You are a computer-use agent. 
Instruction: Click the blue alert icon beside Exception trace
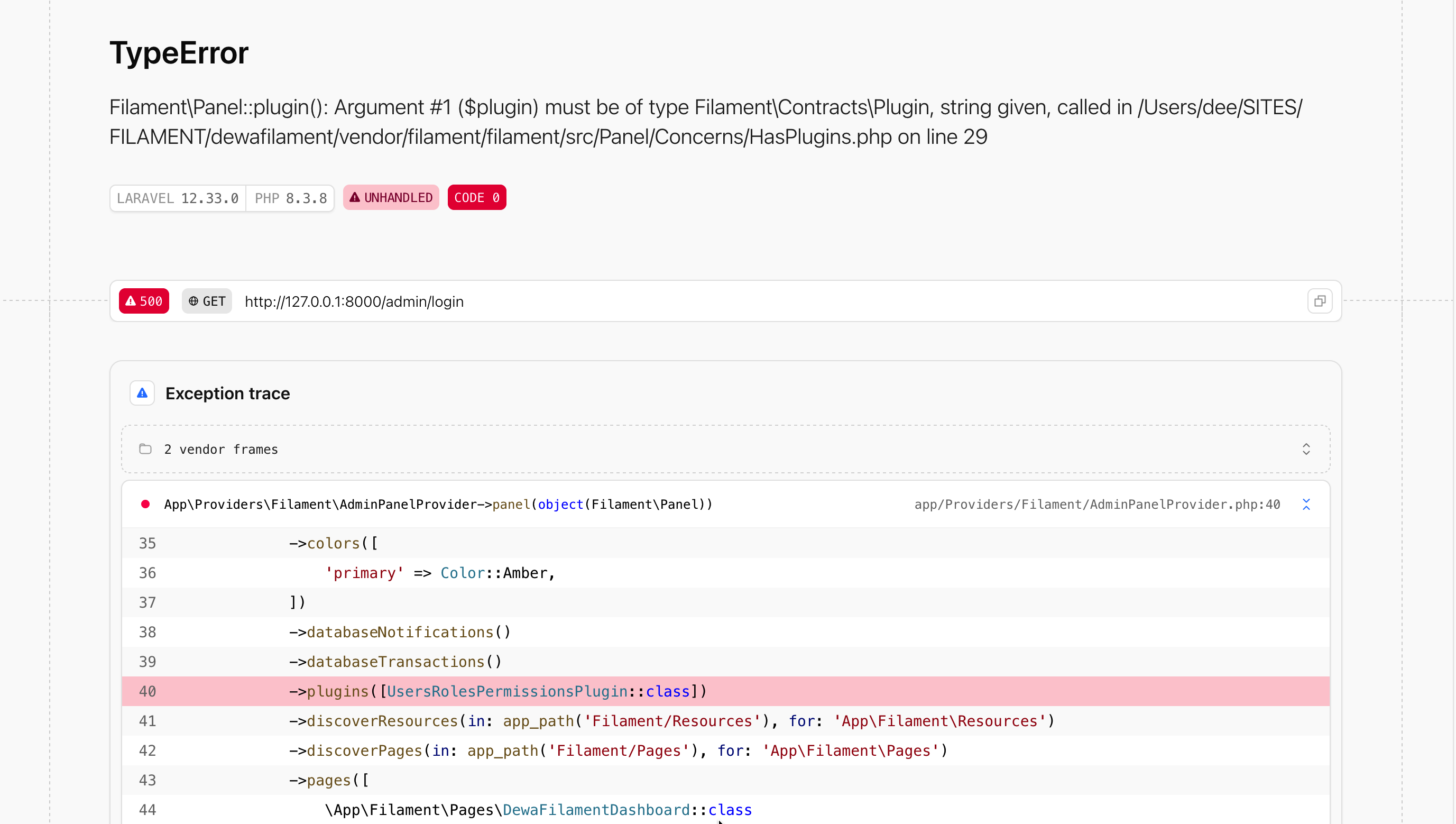coord(142,393)
